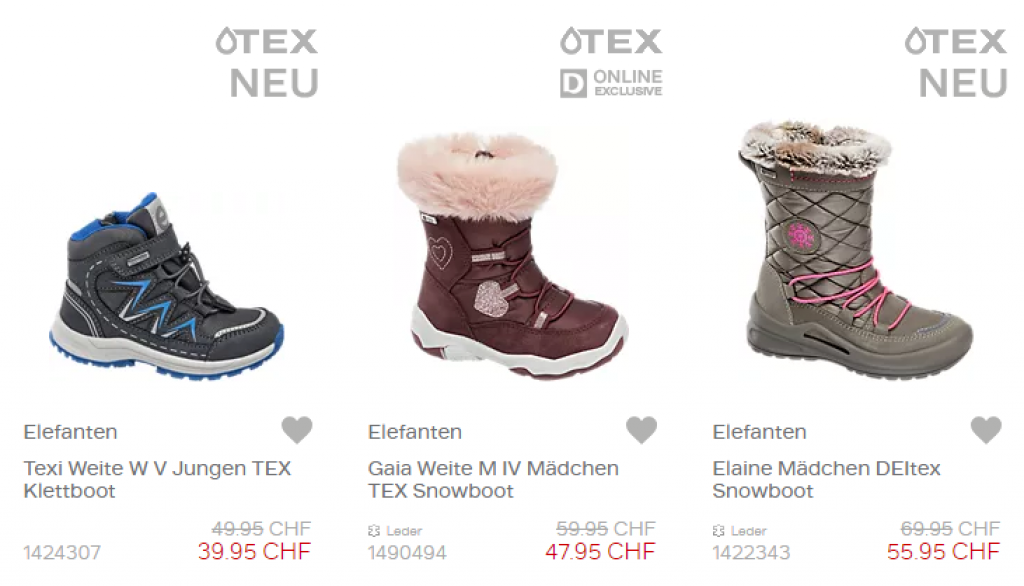The image size is (1024, 586).
Task: Open Gaia Weite M IV Mädchen TEX Snowboot link
Action: 493,480
